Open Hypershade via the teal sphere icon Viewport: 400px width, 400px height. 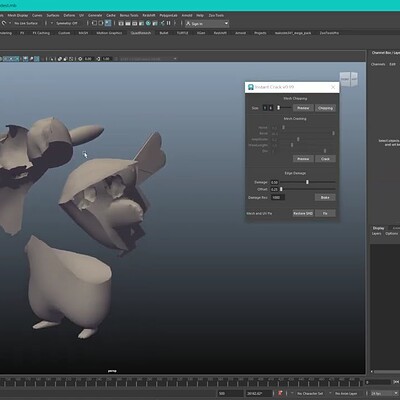[148, 23]
